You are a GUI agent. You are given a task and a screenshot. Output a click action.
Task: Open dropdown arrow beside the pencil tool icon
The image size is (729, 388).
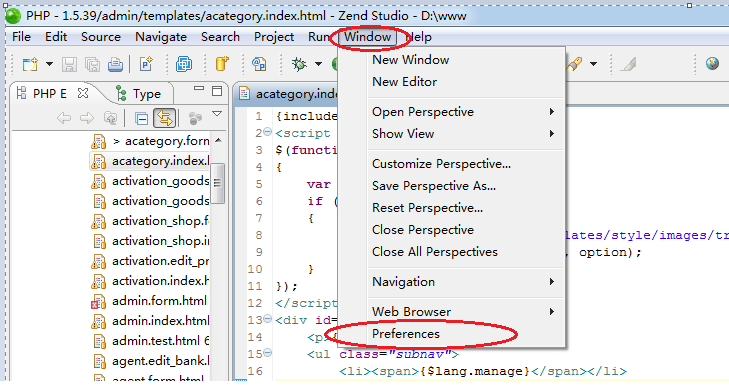[594, 64]
